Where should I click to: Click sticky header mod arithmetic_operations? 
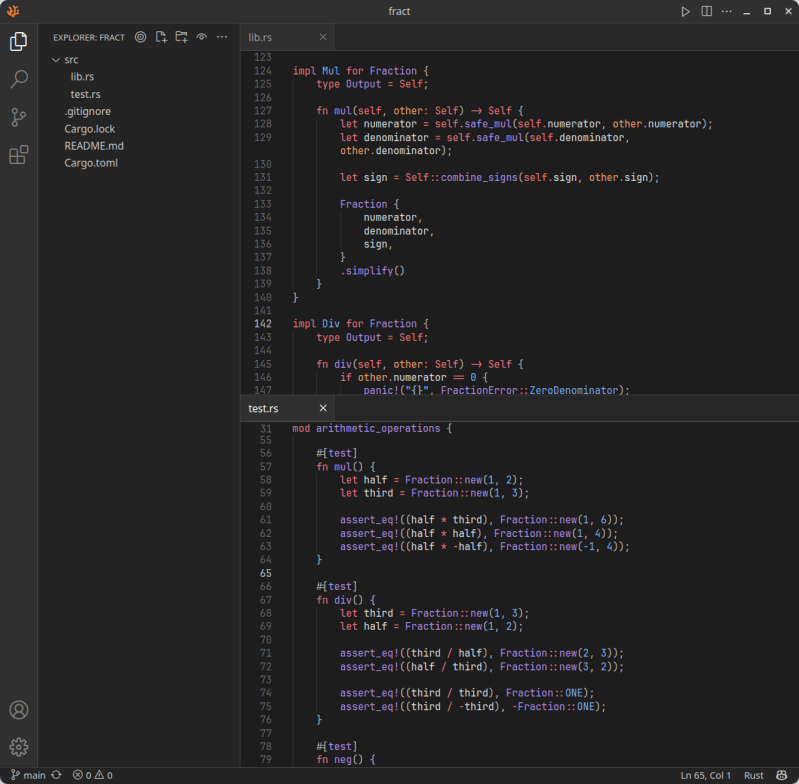pyautogui.click(x=371, y=428)
